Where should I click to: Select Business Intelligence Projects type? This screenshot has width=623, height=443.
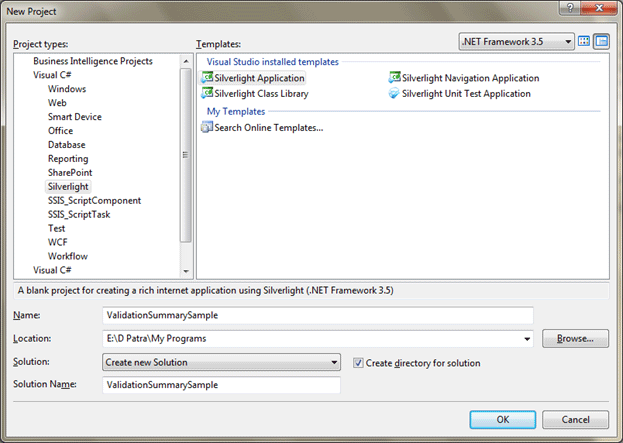point(93,61)
